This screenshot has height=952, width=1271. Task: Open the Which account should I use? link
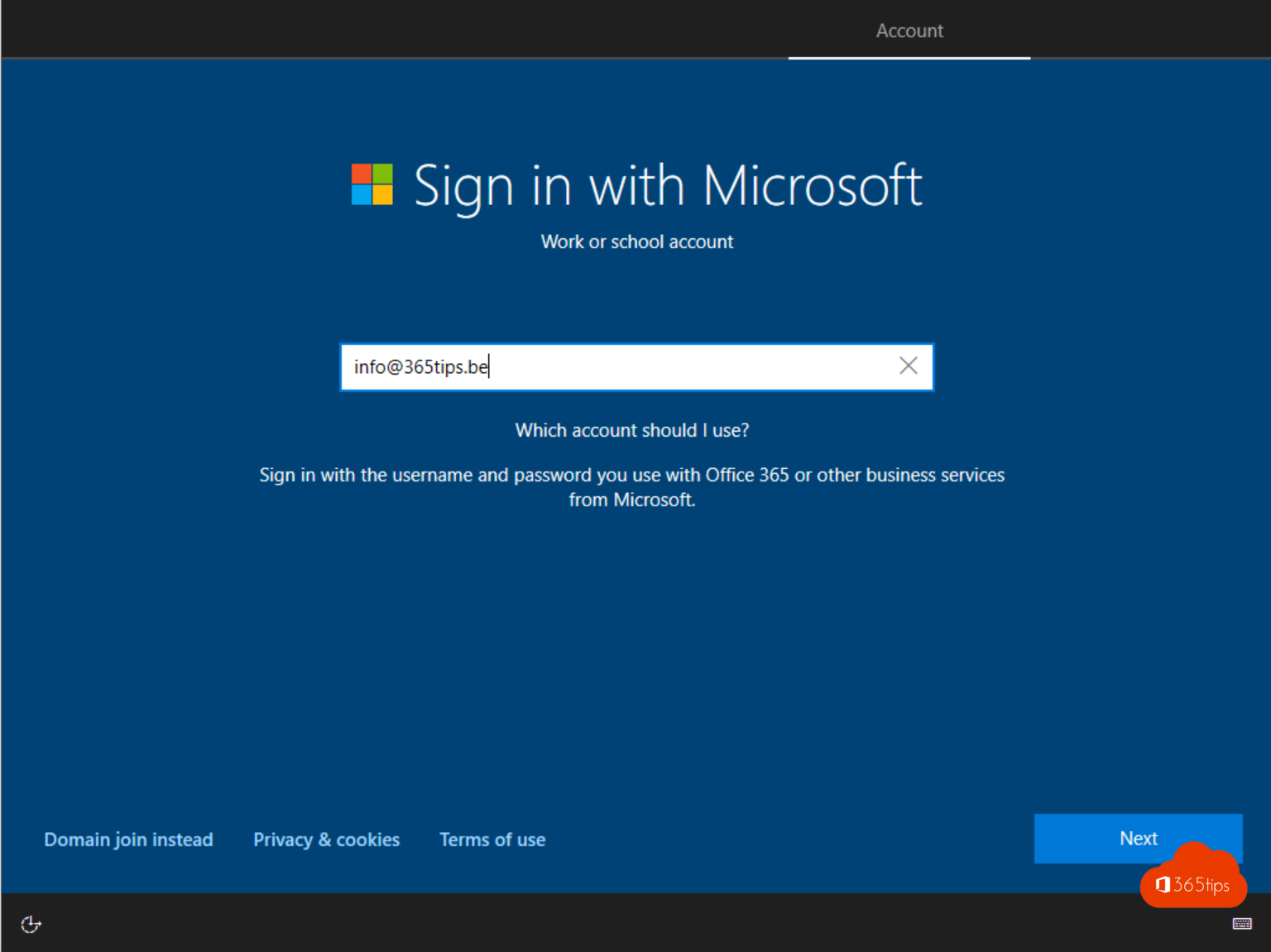632,430
